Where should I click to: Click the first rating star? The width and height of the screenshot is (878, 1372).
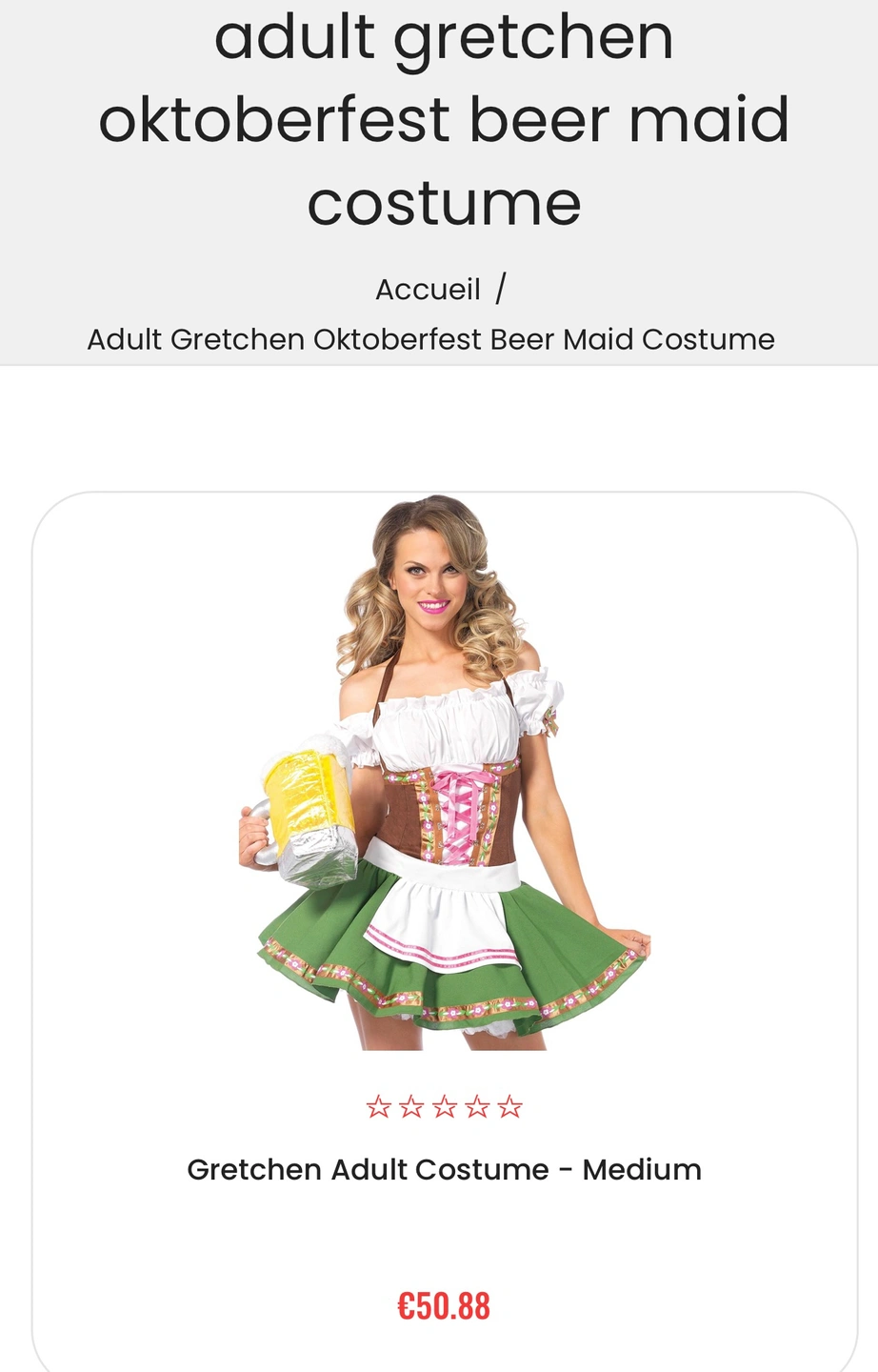tap(379, 1106)
